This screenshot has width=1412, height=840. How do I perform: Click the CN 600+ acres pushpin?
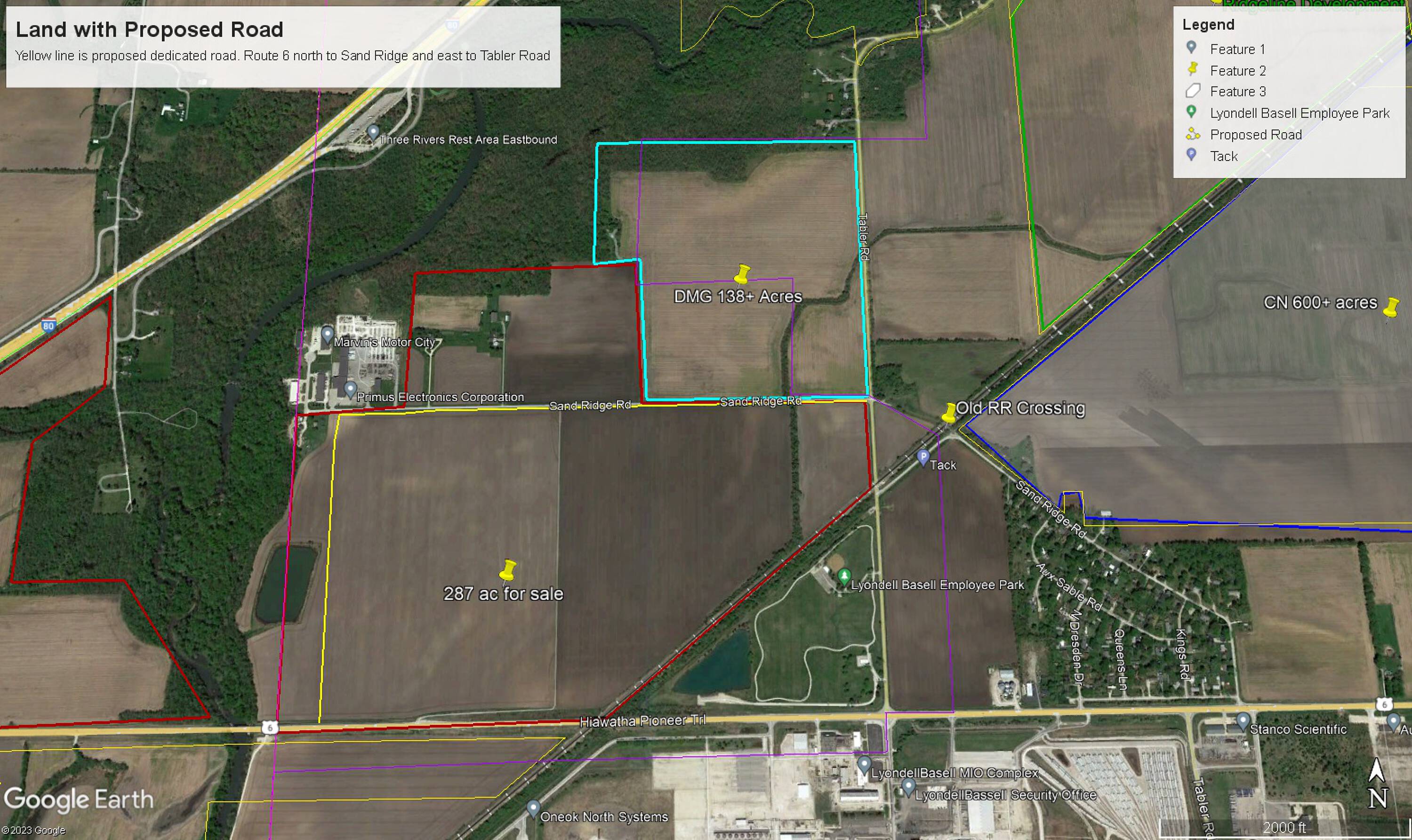click(x=1391, y=307)
